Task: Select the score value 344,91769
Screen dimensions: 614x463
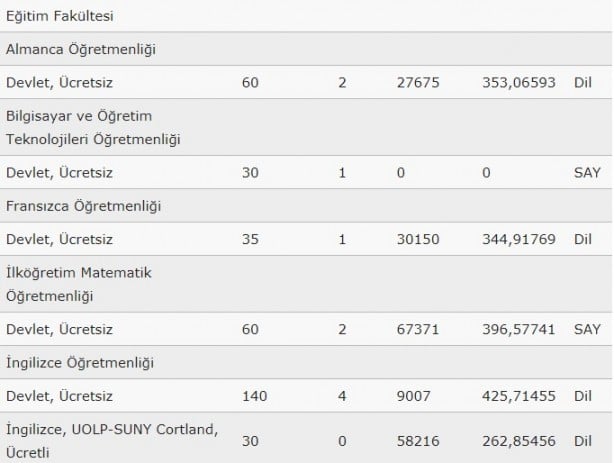Action: (519, 239)
